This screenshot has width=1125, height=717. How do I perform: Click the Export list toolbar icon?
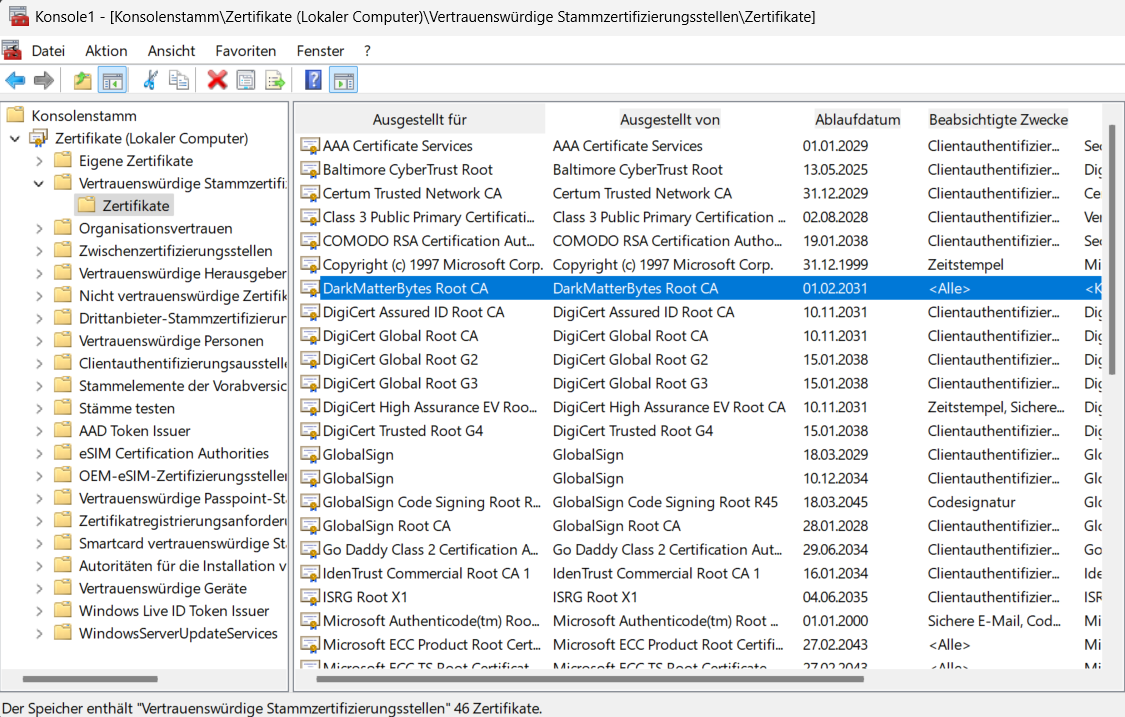(x=275, y=80)
